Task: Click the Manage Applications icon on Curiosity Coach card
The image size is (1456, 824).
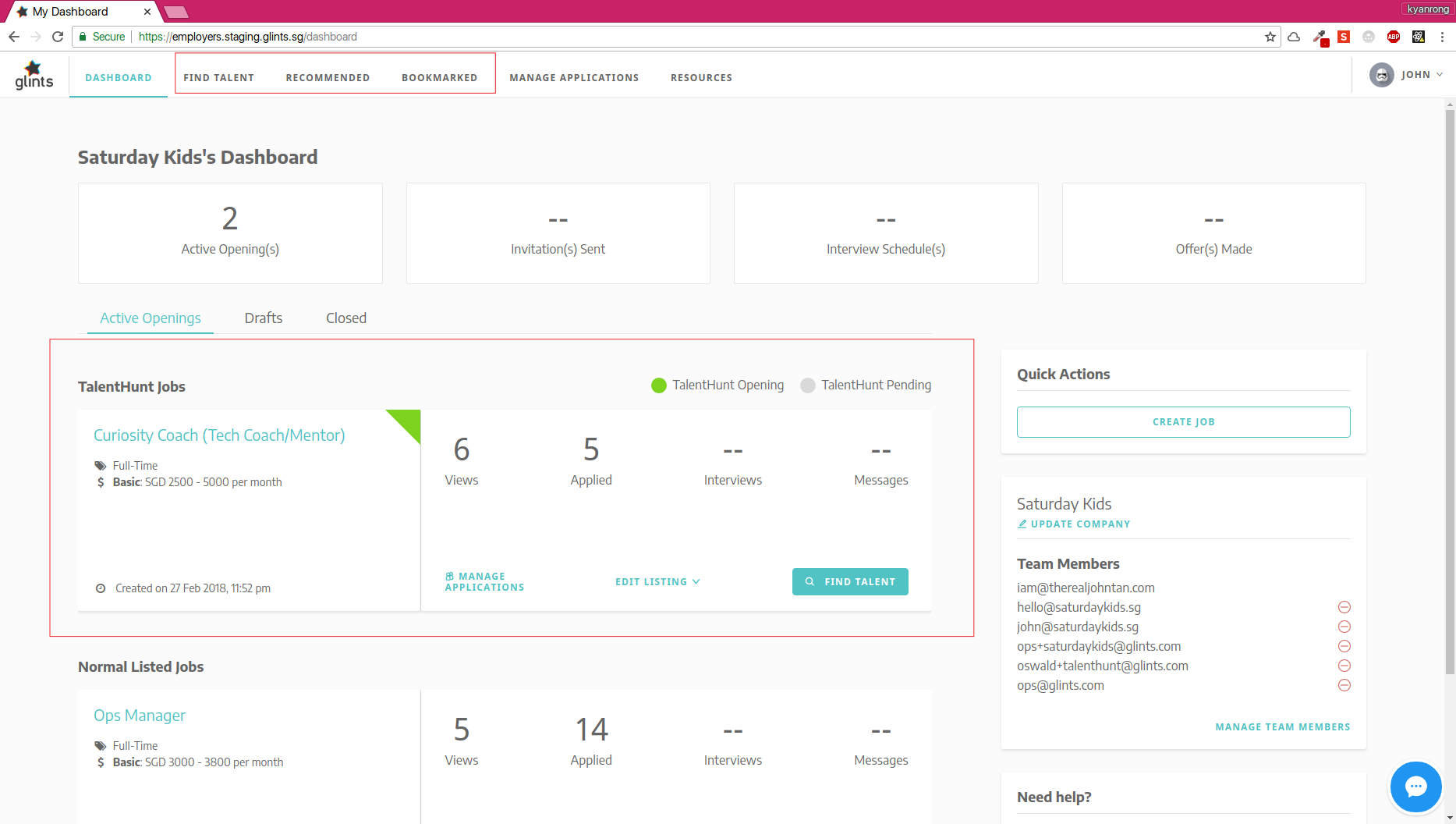Action: 449,575
